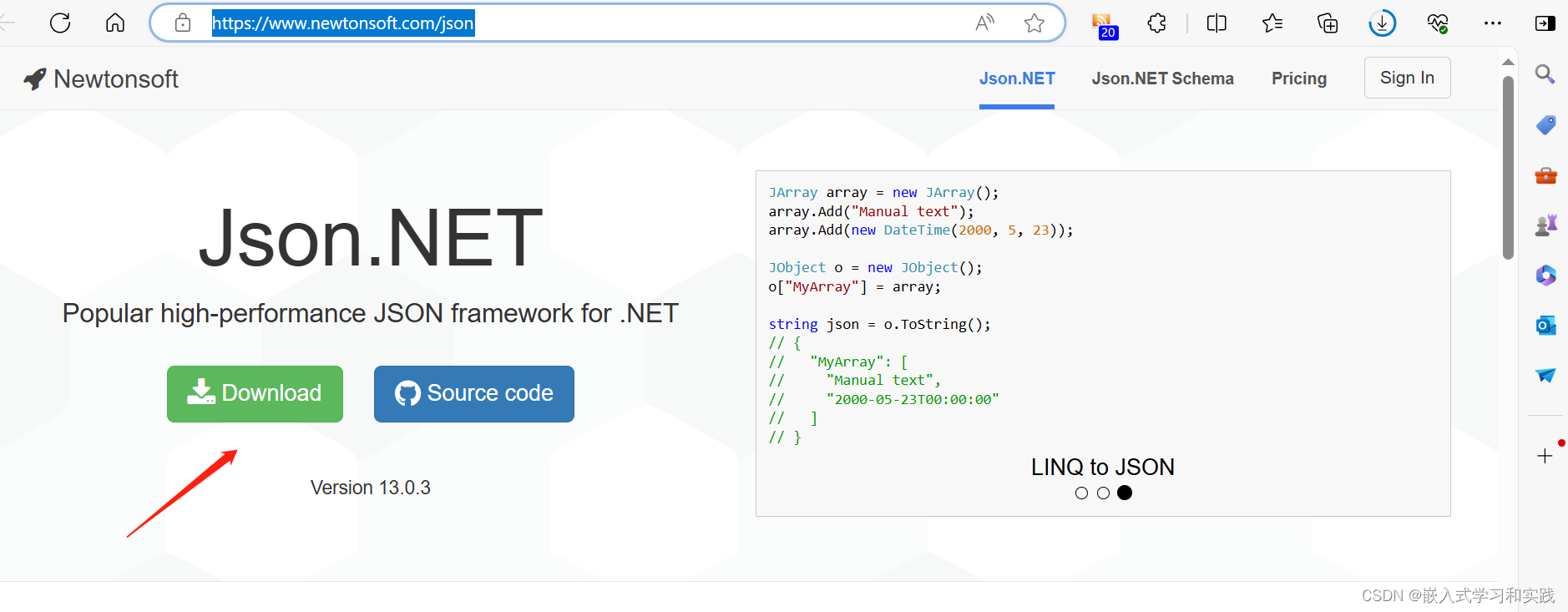1568x612 pixels.
Task: Select first carousel dot in code panel
Action: 1081,493
